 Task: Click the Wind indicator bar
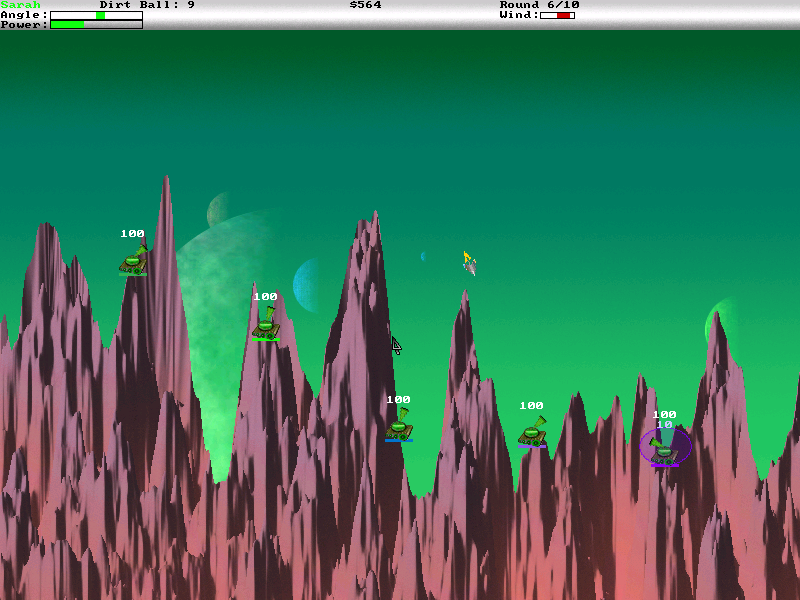pos(557,15)
